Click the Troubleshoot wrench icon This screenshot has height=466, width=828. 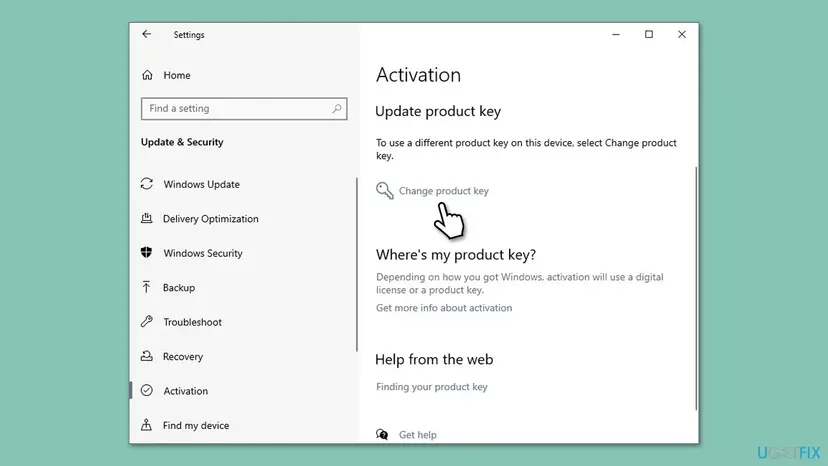(147, 321)
